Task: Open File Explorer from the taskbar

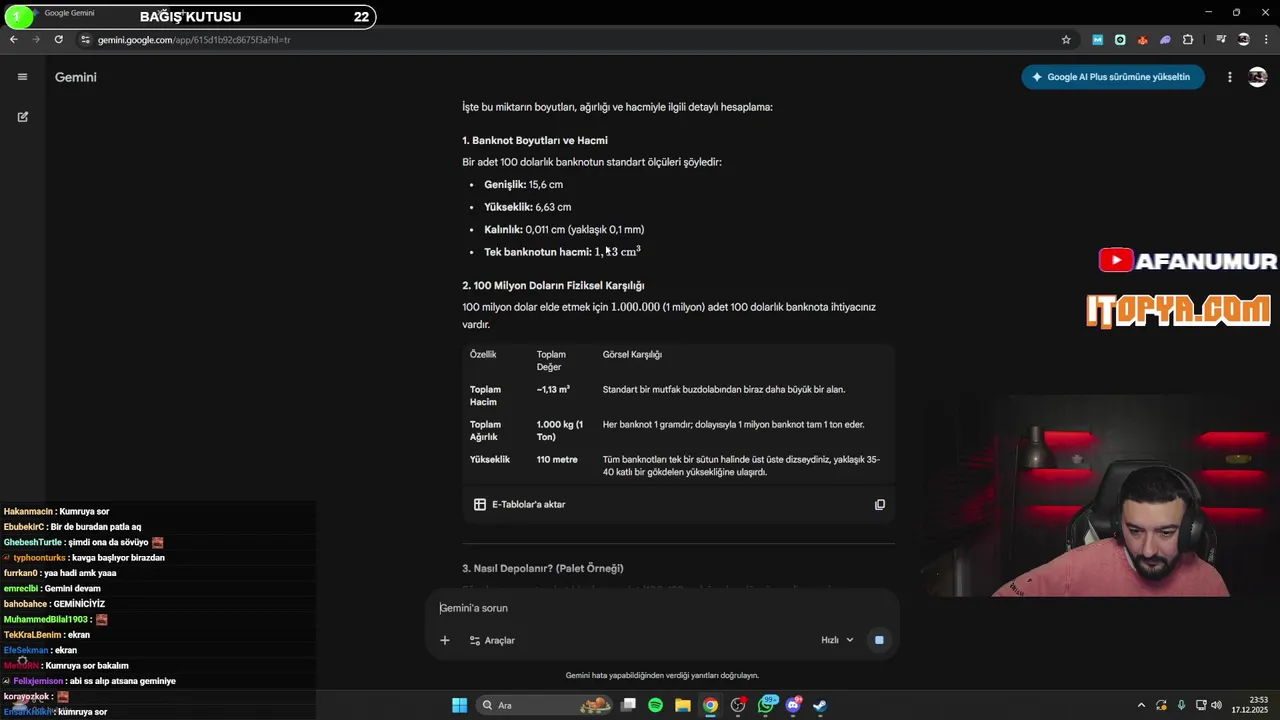Action: pos(683,705)
